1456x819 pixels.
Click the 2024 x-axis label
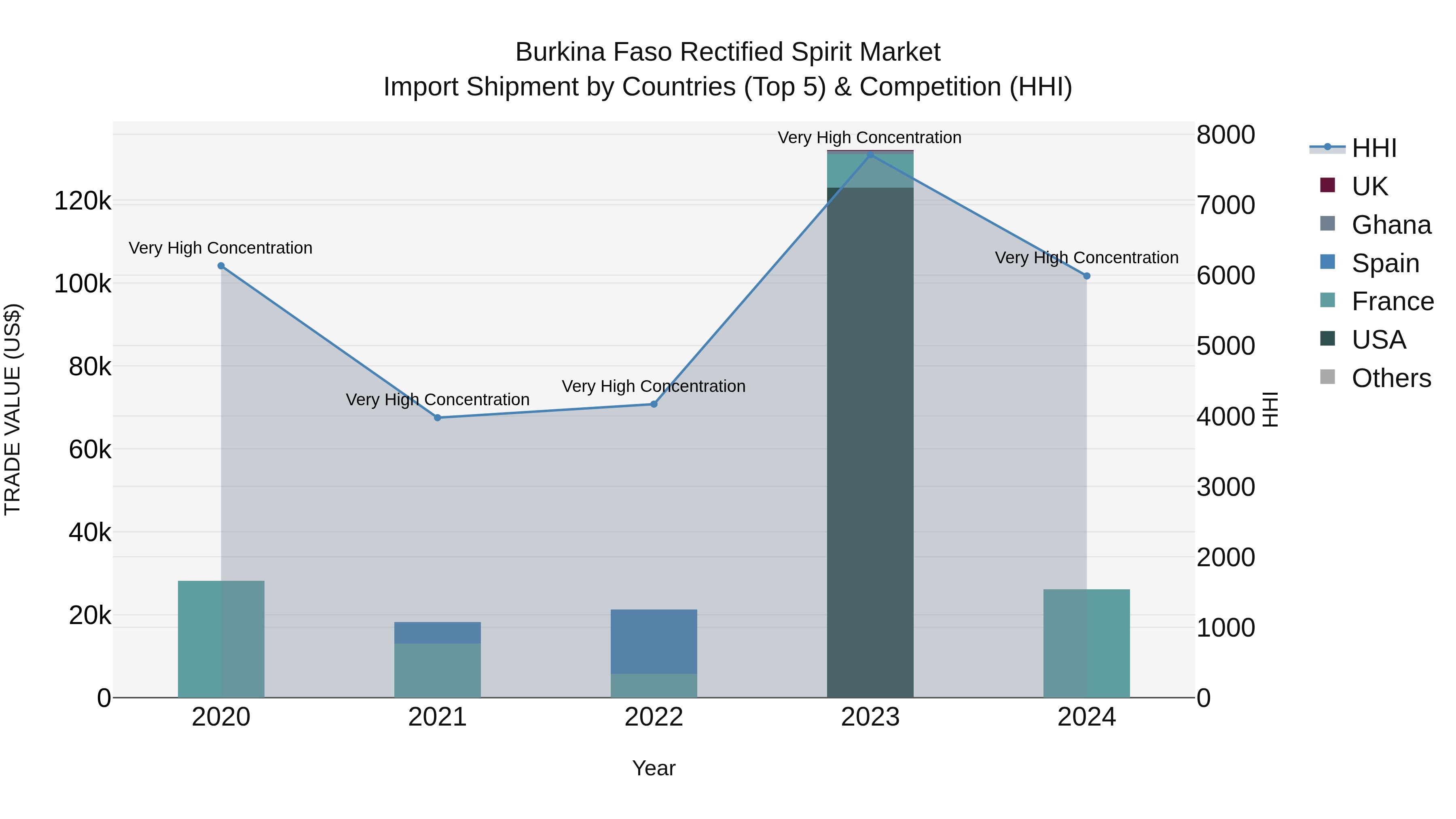pos(1086,717)
